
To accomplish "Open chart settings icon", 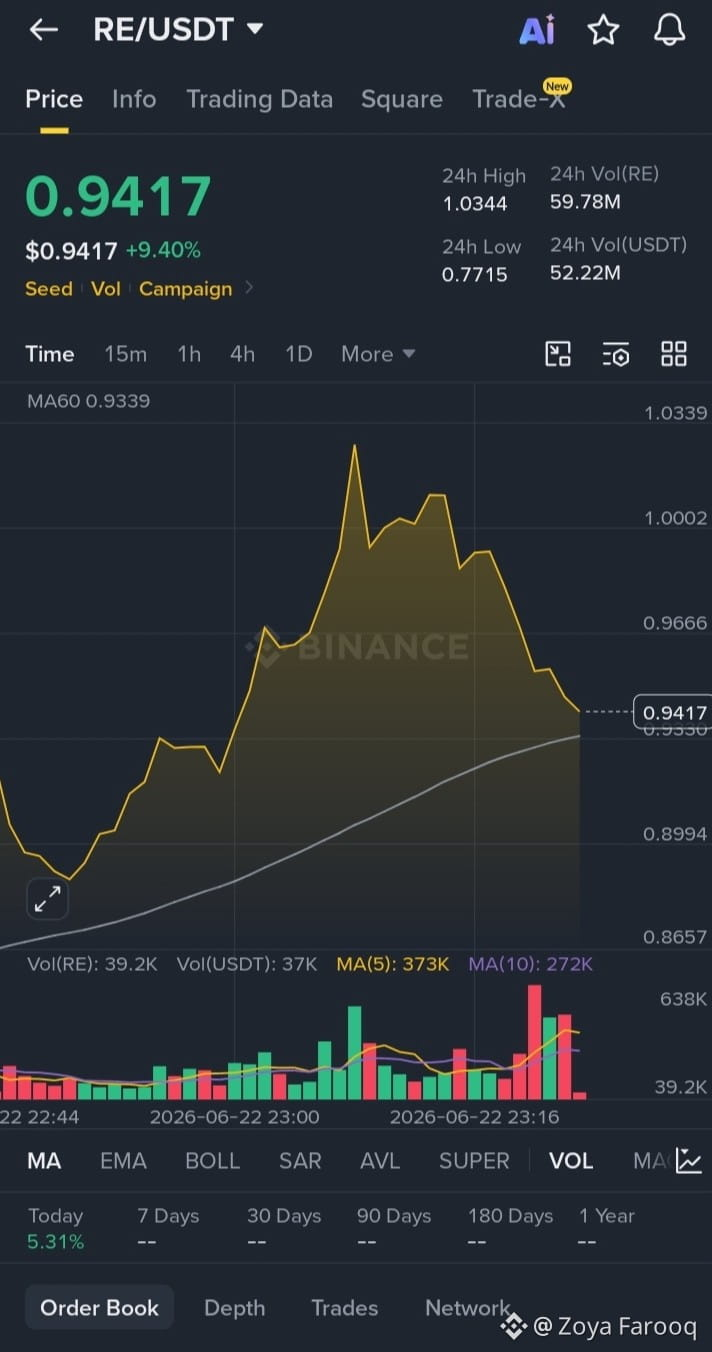I will (x=616, y=353).
